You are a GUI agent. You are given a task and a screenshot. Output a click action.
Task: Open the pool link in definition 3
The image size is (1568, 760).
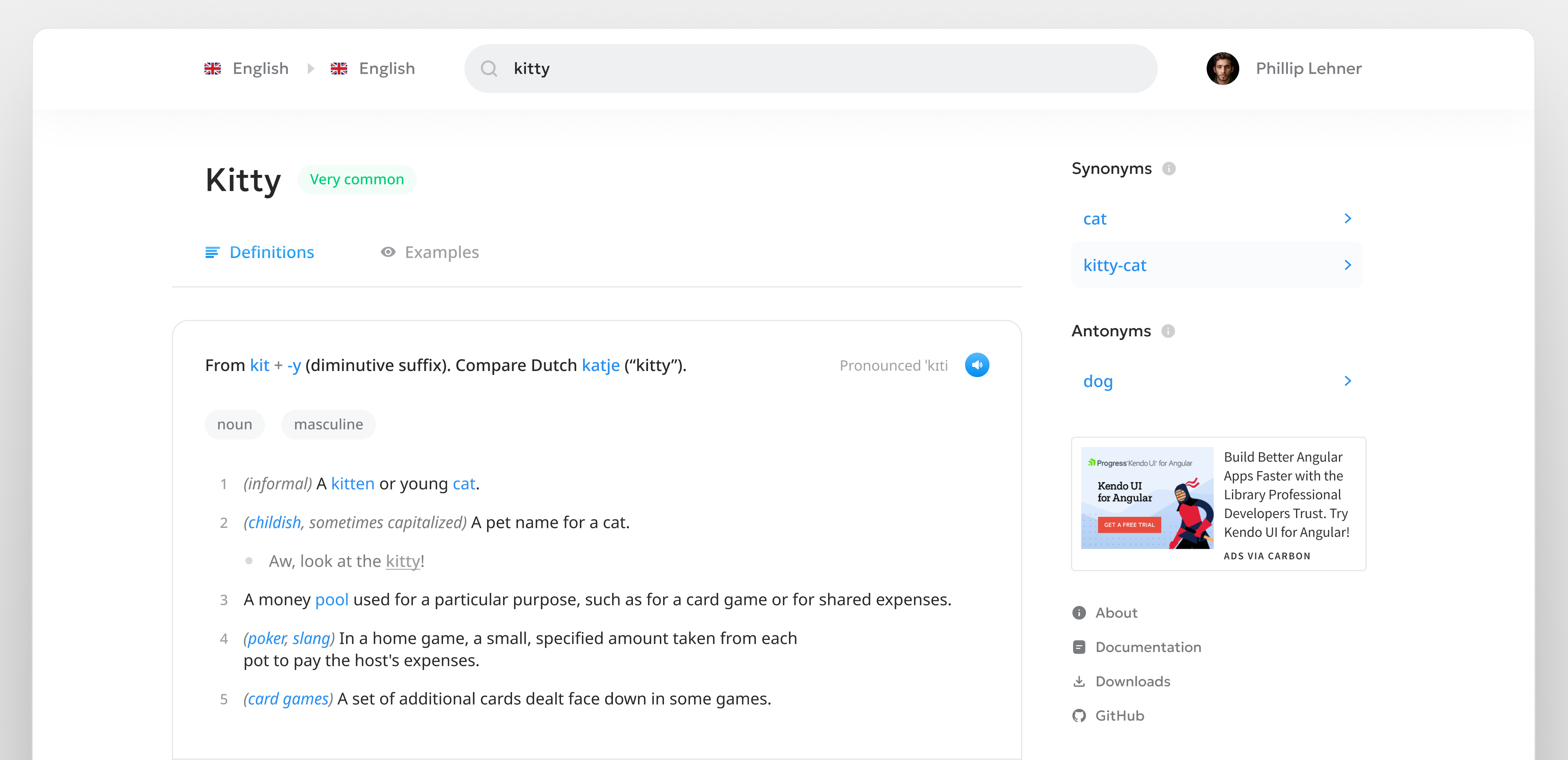332,600
